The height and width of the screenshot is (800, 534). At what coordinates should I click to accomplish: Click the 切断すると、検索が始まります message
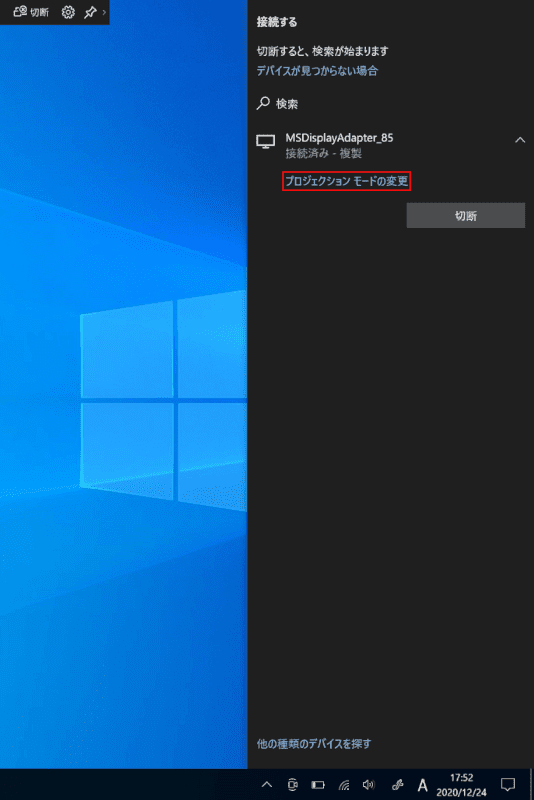click(322, 51)
